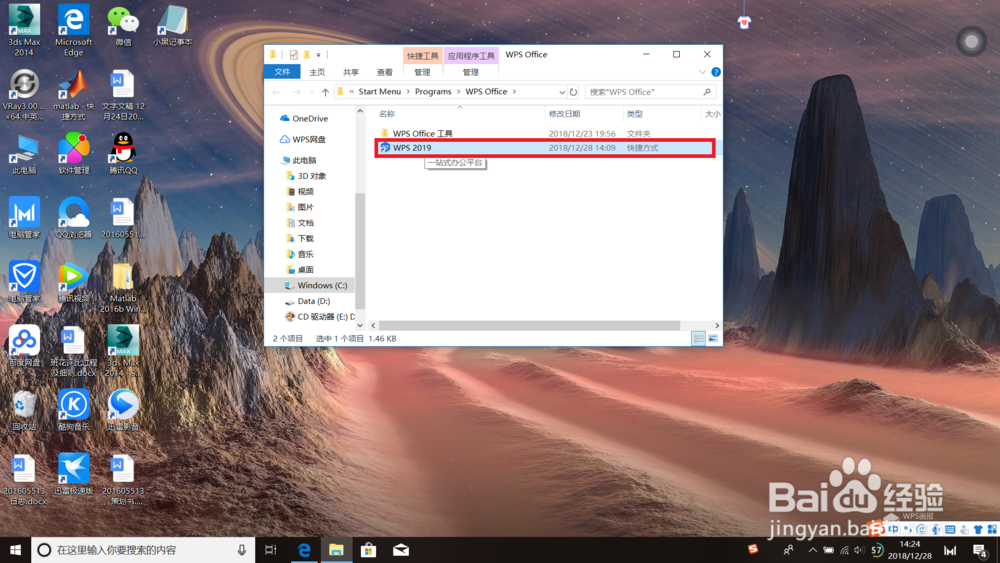Switch to large thumbnails view icon
This screenshot has height=563, width=1000.
tap(713, 339)
